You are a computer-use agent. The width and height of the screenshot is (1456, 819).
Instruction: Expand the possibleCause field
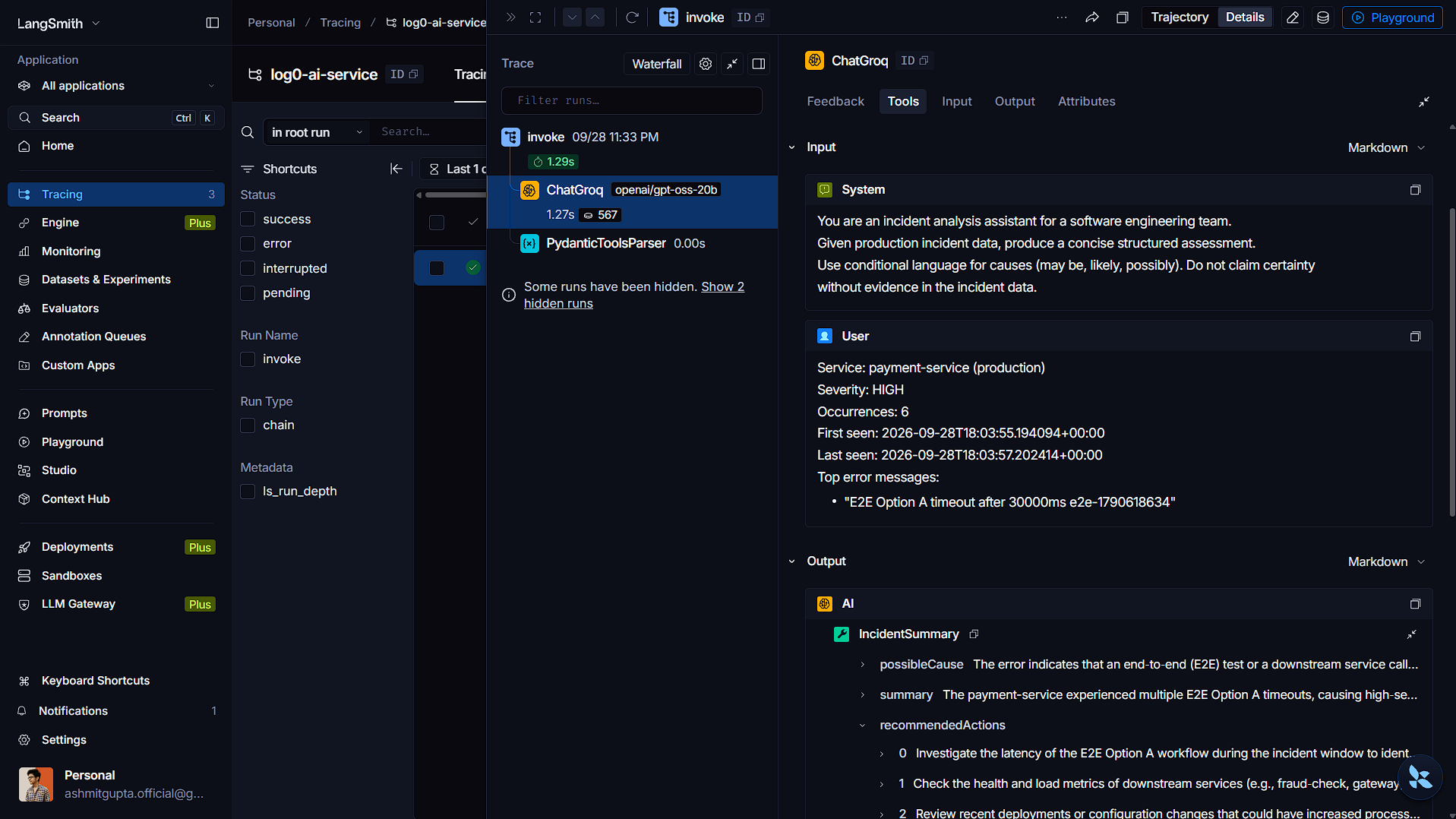(x=863, y=665)
